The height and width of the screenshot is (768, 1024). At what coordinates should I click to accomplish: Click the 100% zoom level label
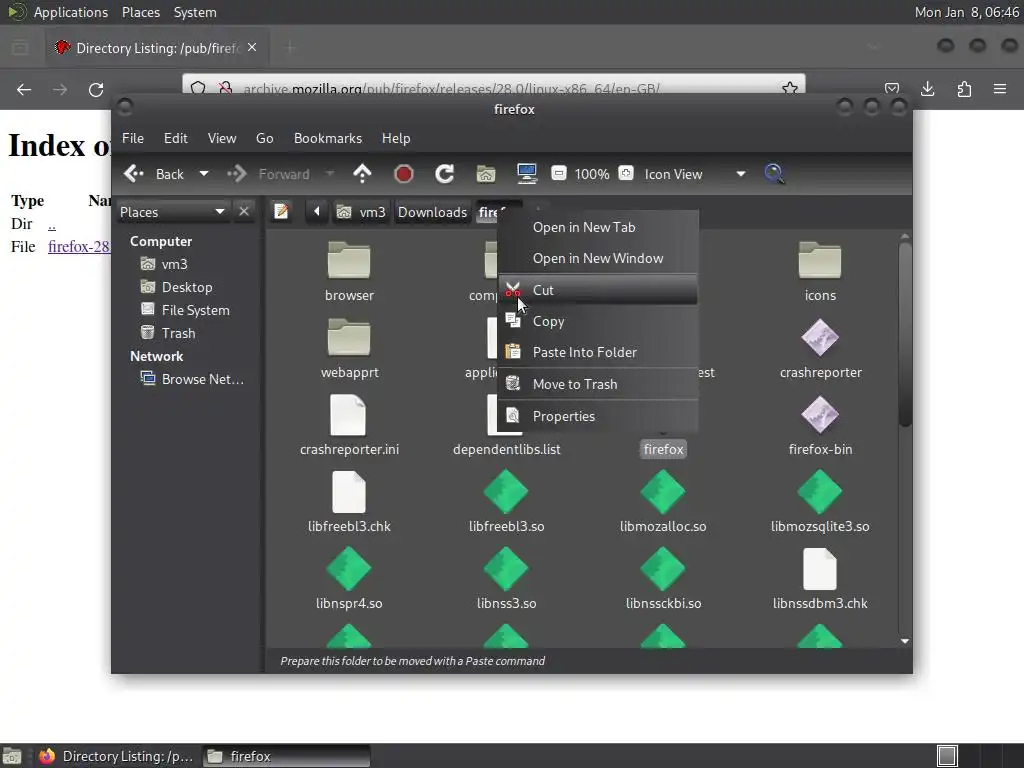pyautogui.click(x=592, y=174)
